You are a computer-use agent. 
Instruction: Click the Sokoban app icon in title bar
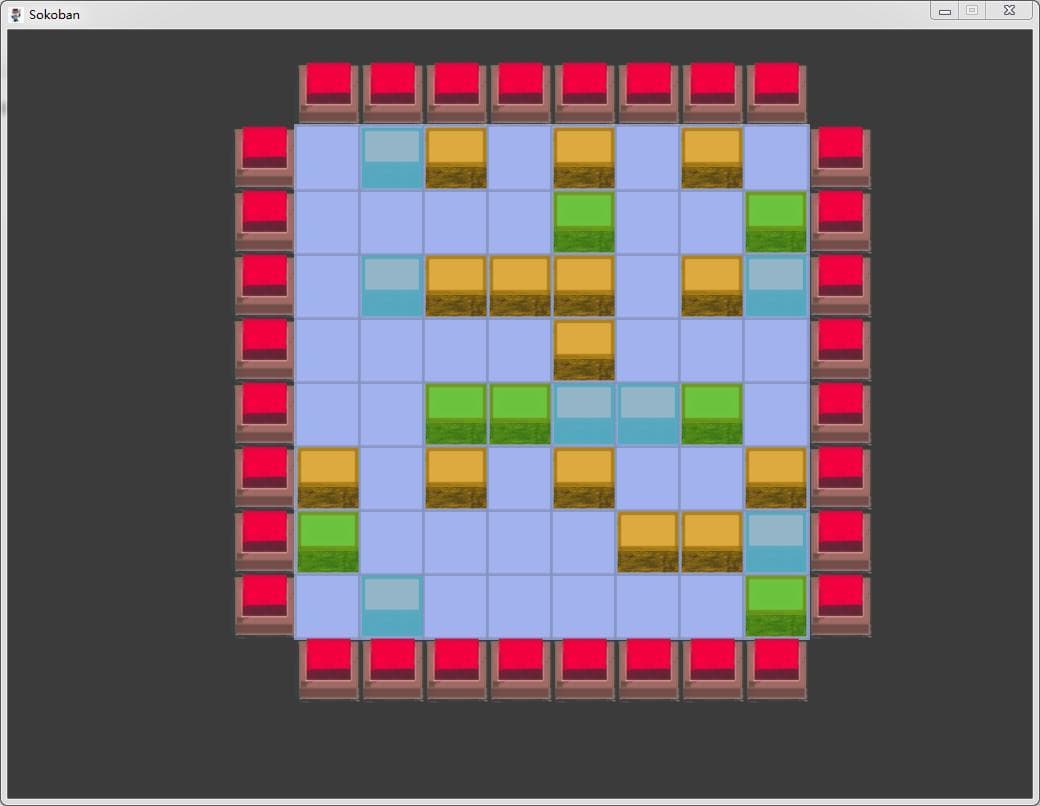coord(17,14)
